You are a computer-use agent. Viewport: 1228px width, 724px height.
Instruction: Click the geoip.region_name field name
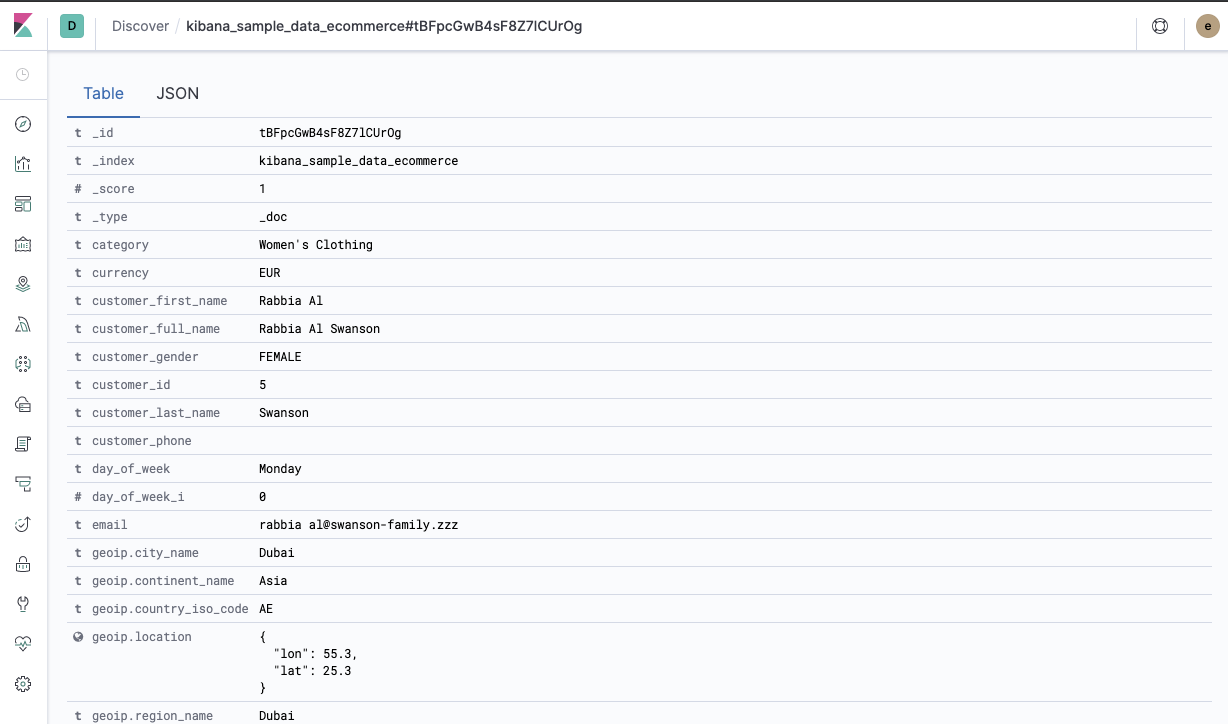152,716
